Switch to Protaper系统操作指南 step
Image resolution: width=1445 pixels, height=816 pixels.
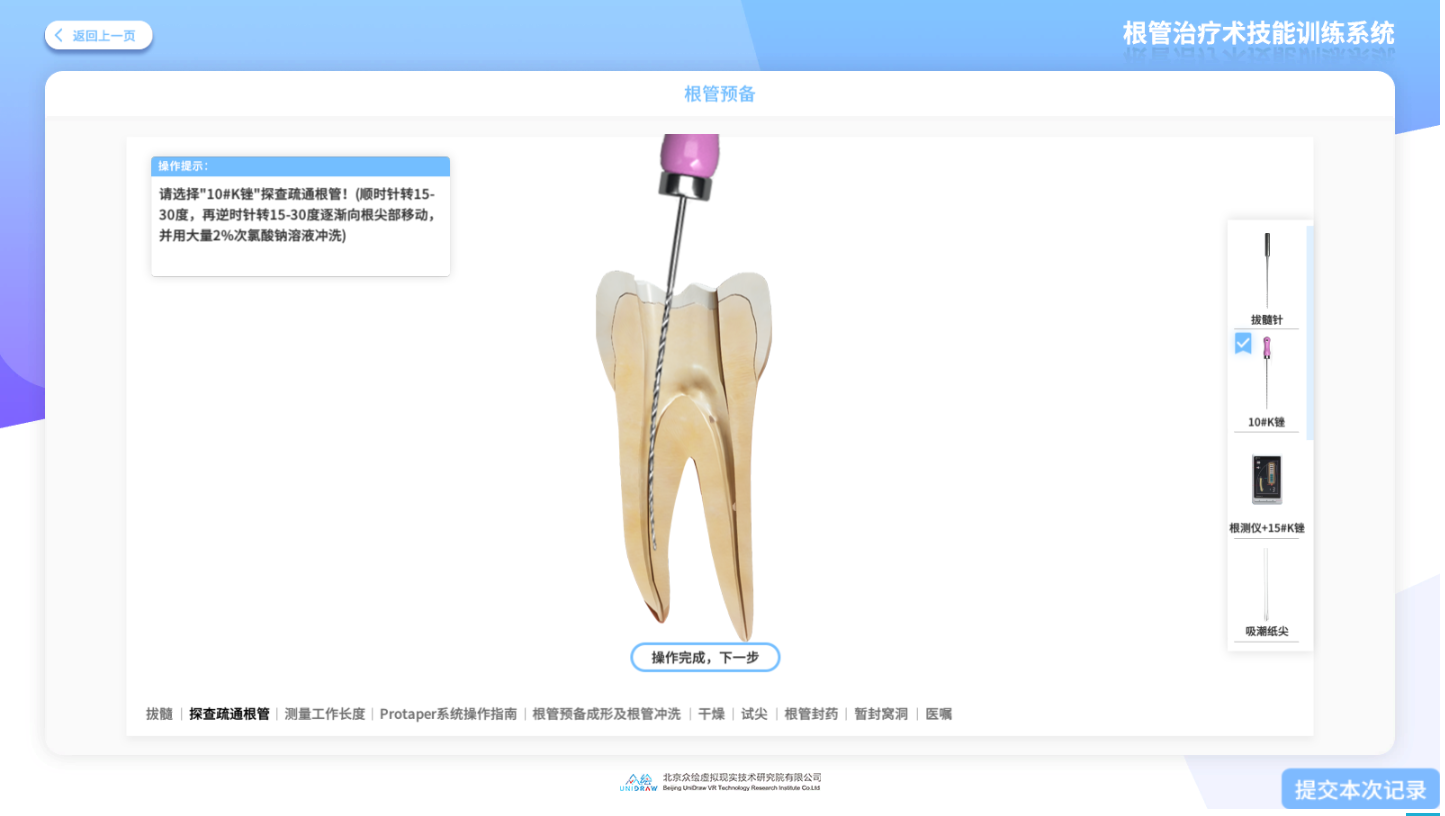pos(448,713)
